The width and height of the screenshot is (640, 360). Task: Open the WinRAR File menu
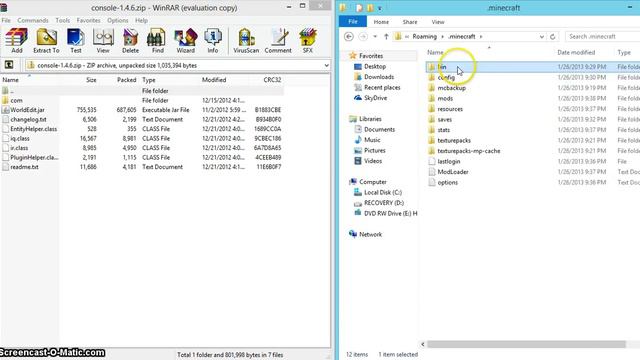[x=6, y=20]
